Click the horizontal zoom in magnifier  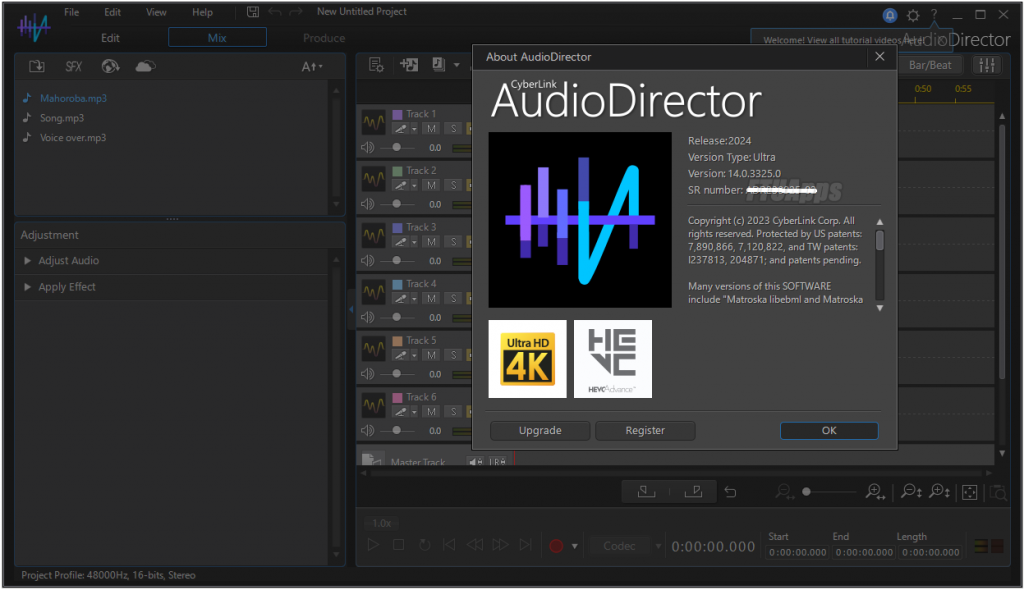pos(875,492)
